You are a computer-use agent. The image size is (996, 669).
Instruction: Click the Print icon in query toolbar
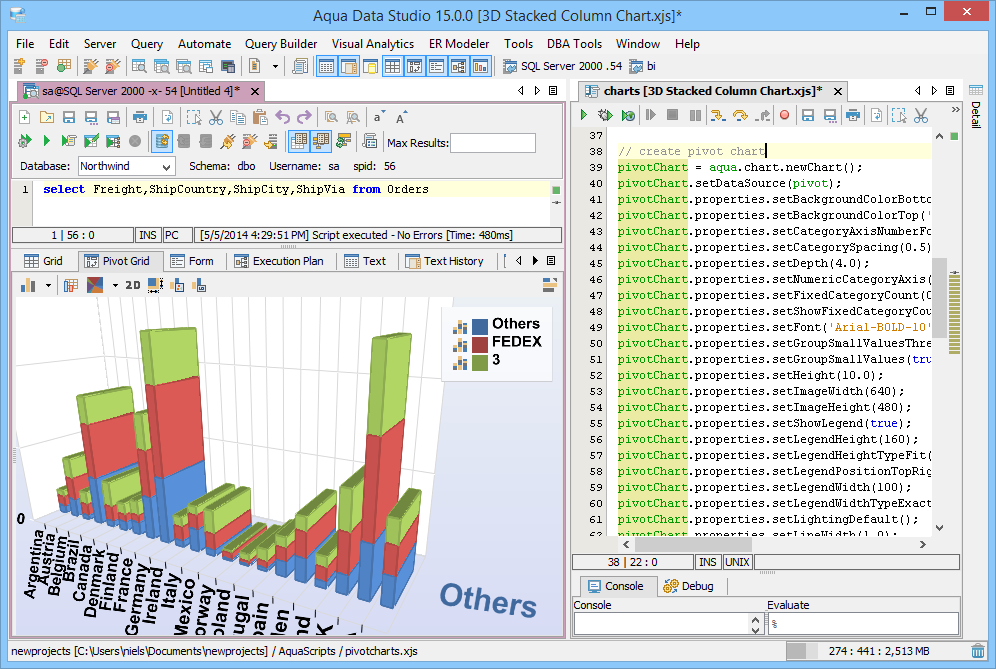click(140, 117)
